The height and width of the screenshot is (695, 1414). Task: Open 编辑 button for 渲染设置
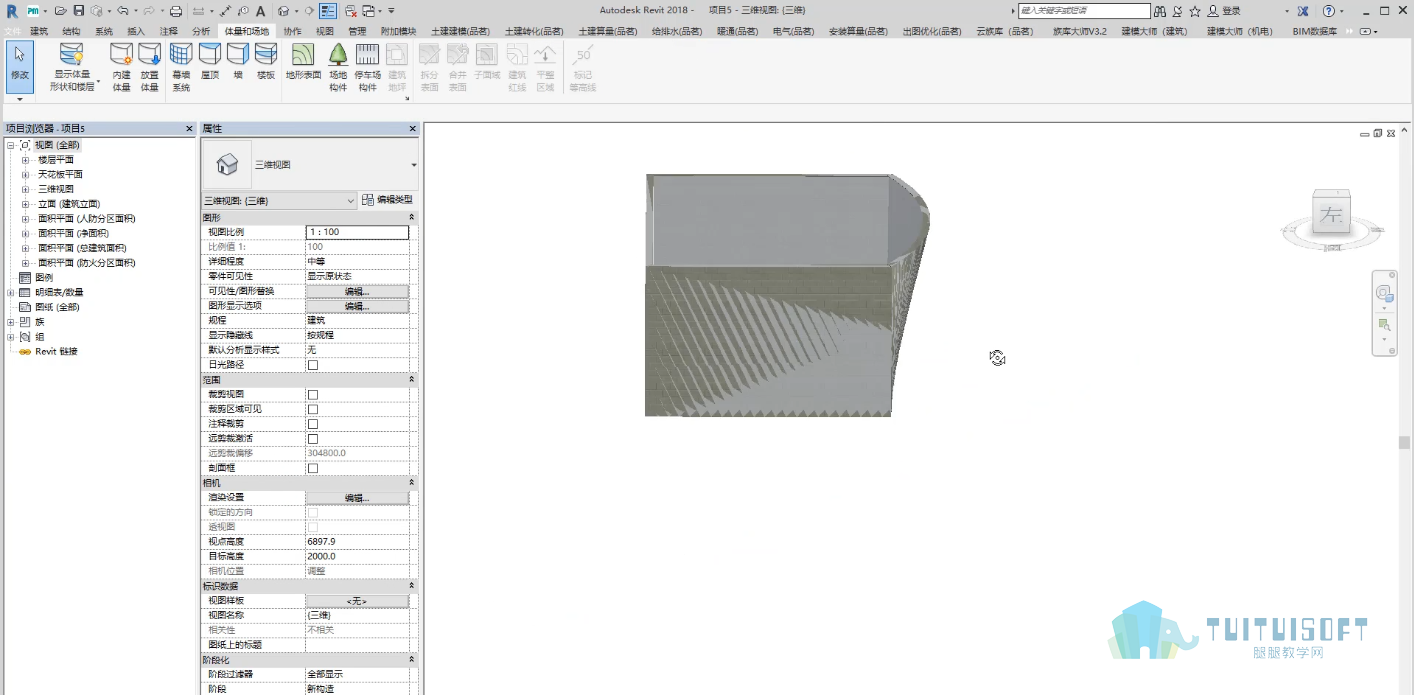(x=357, y=497)
